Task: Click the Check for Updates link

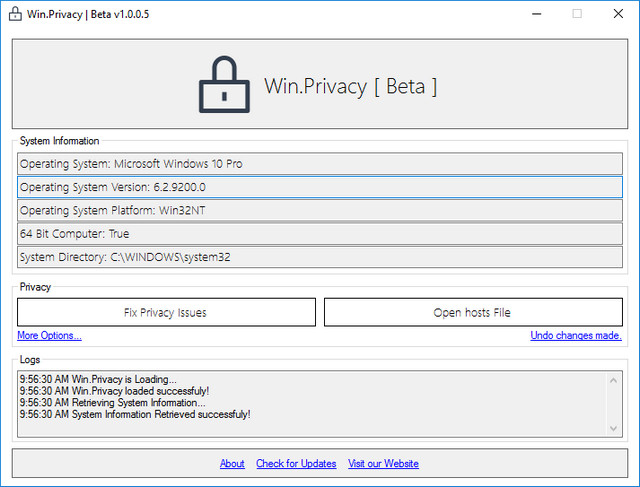Action: [296, 464]
